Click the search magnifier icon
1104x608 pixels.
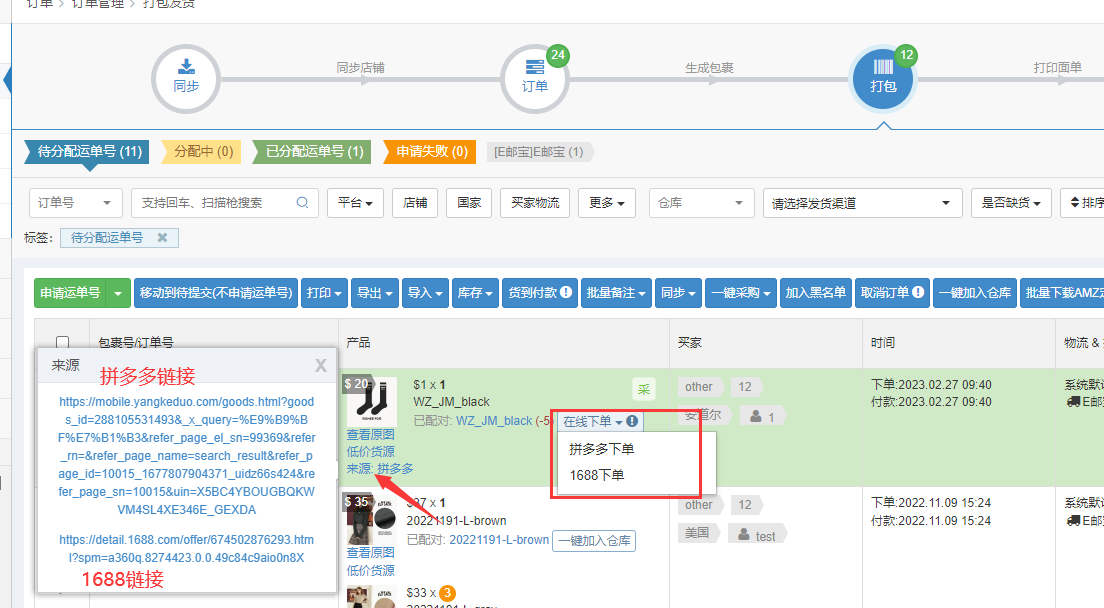coord(302,202)
